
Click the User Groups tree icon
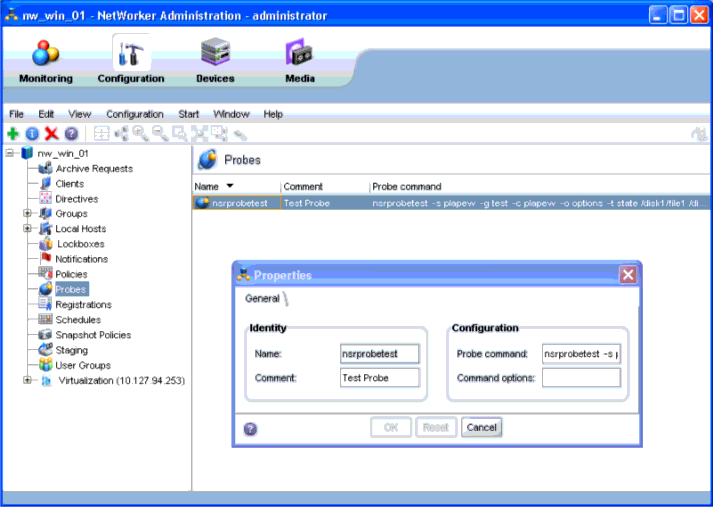pos(45,365)
